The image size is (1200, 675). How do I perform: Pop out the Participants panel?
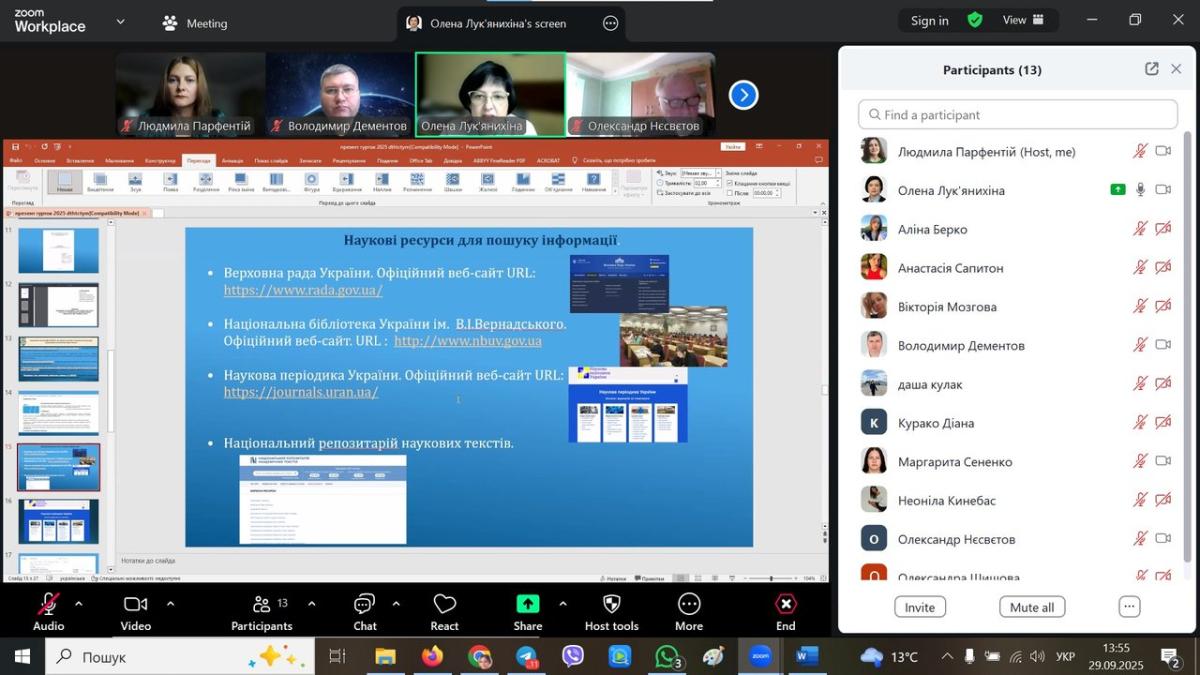tap(1152, 69)
